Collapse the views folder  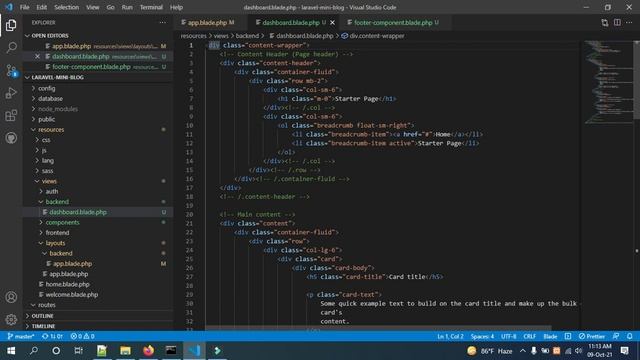(x=49, y=181)
